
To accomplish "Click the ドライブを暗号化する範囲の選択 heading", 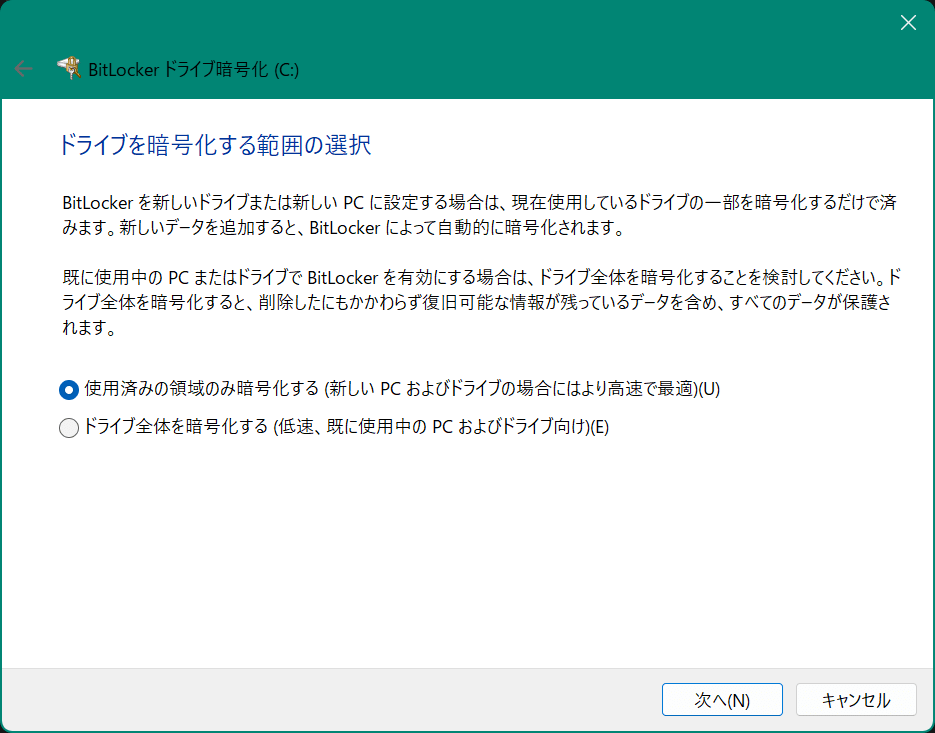I will click(x=216, y=146).
